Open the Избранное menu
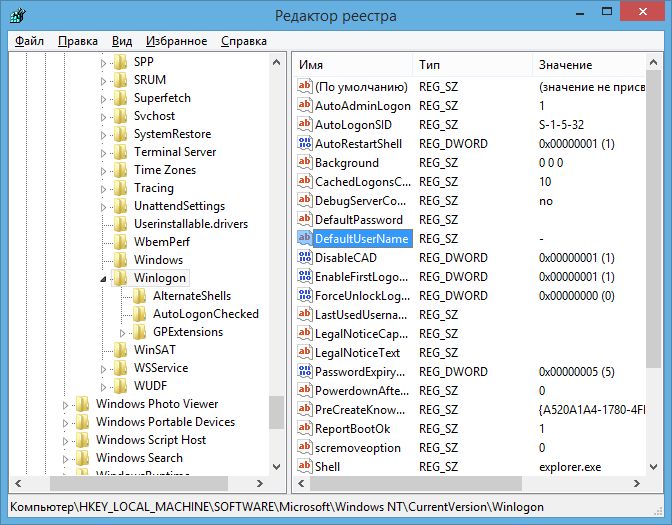This screenshot has height=525, width=672. 176,41
